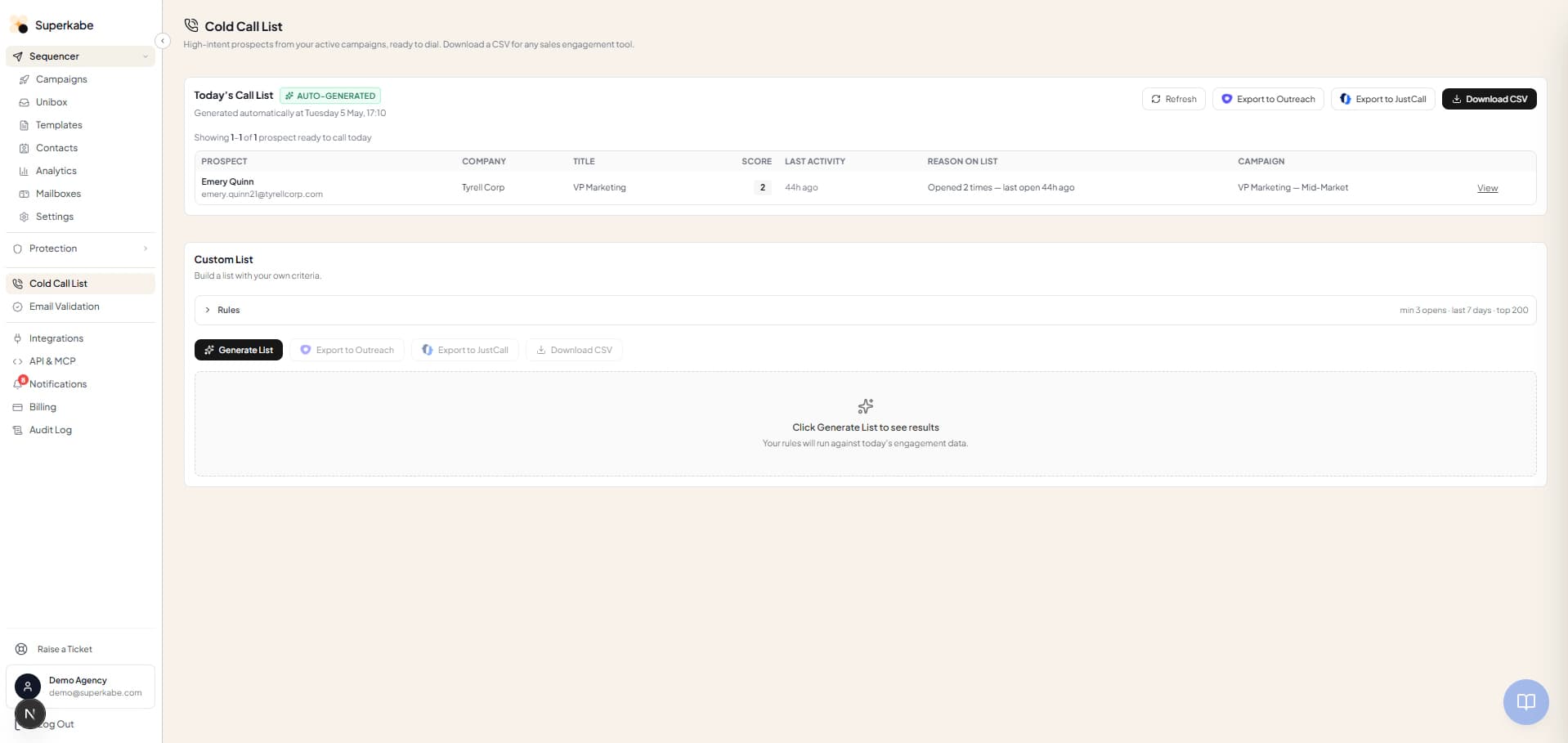Open the help book floating button
The height and width of the screenshot is (743, 1568).
pyautogui.click(x=1525, y=701)
